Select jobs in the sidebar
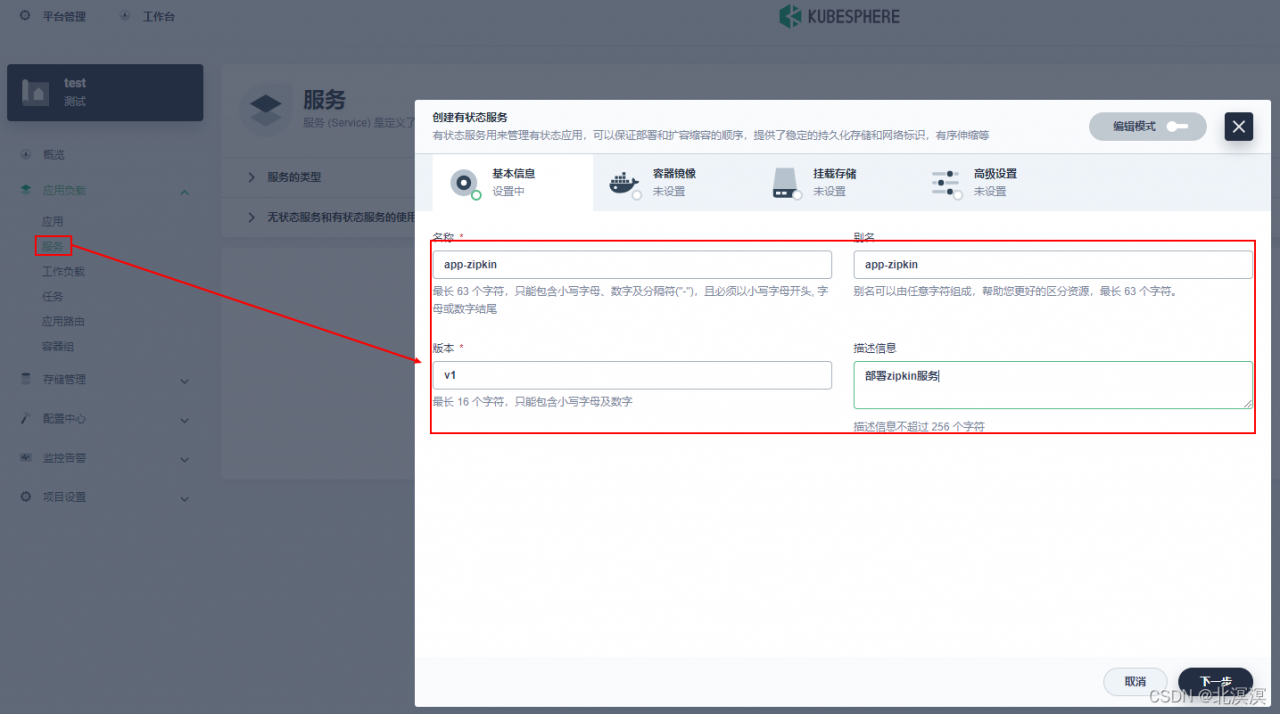1280x714 pixels. [52, 296]
